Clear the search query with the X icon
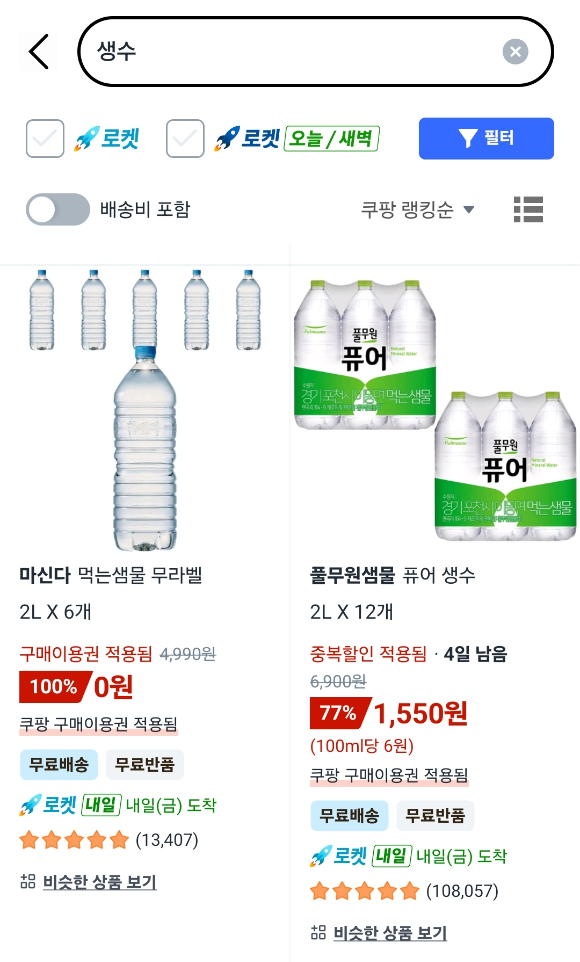 click(516, 53)
